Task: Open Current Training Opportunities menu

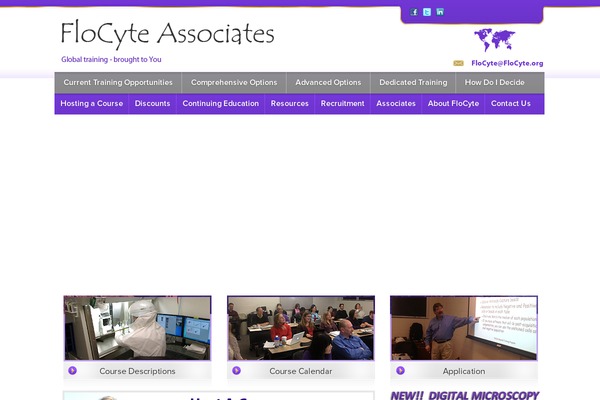Action: 118,83
